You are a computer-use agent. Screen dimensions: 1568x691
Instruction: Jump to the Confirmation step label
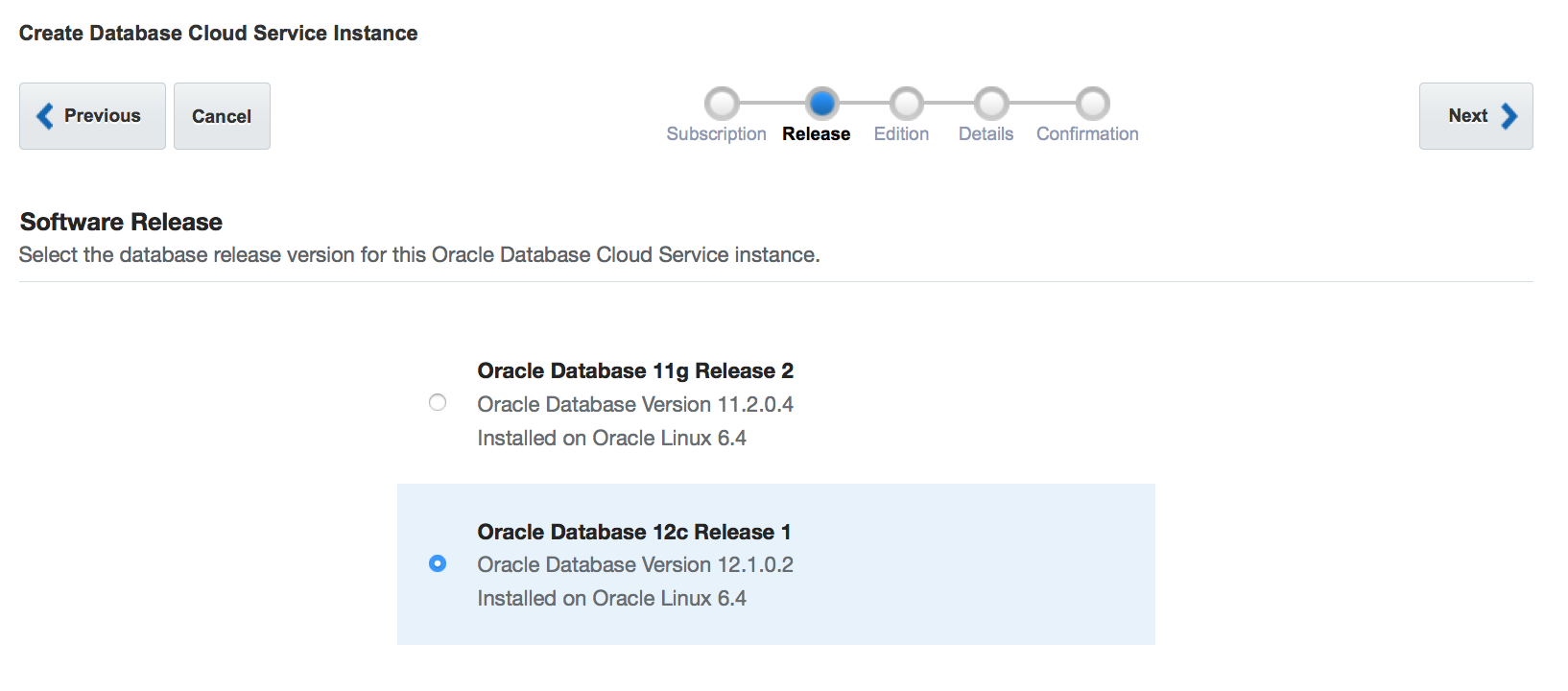[x=1087, y=134]
